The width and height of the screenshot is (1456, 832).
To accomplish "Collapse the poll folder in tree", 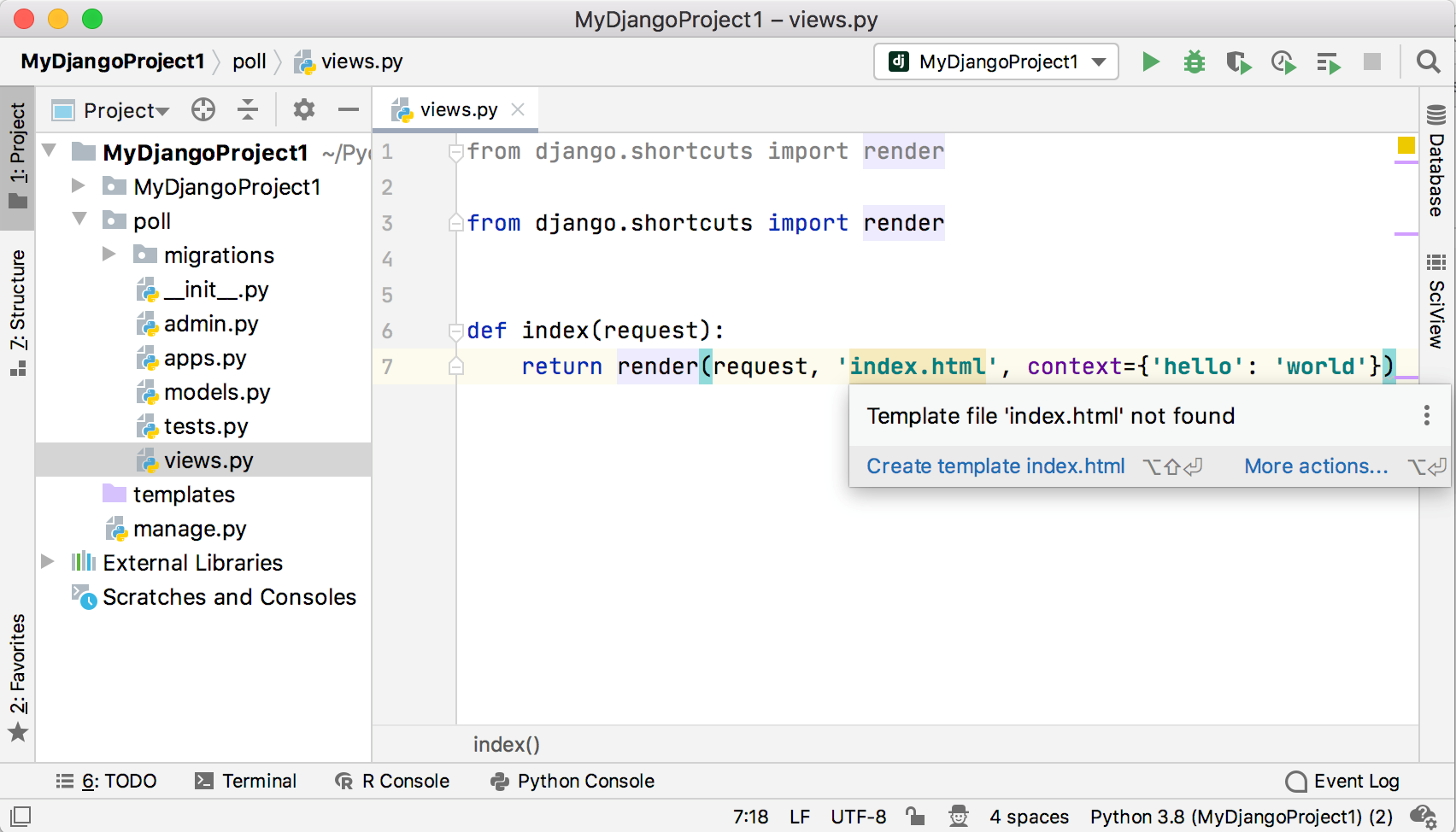I will click(x=79, y=220).
